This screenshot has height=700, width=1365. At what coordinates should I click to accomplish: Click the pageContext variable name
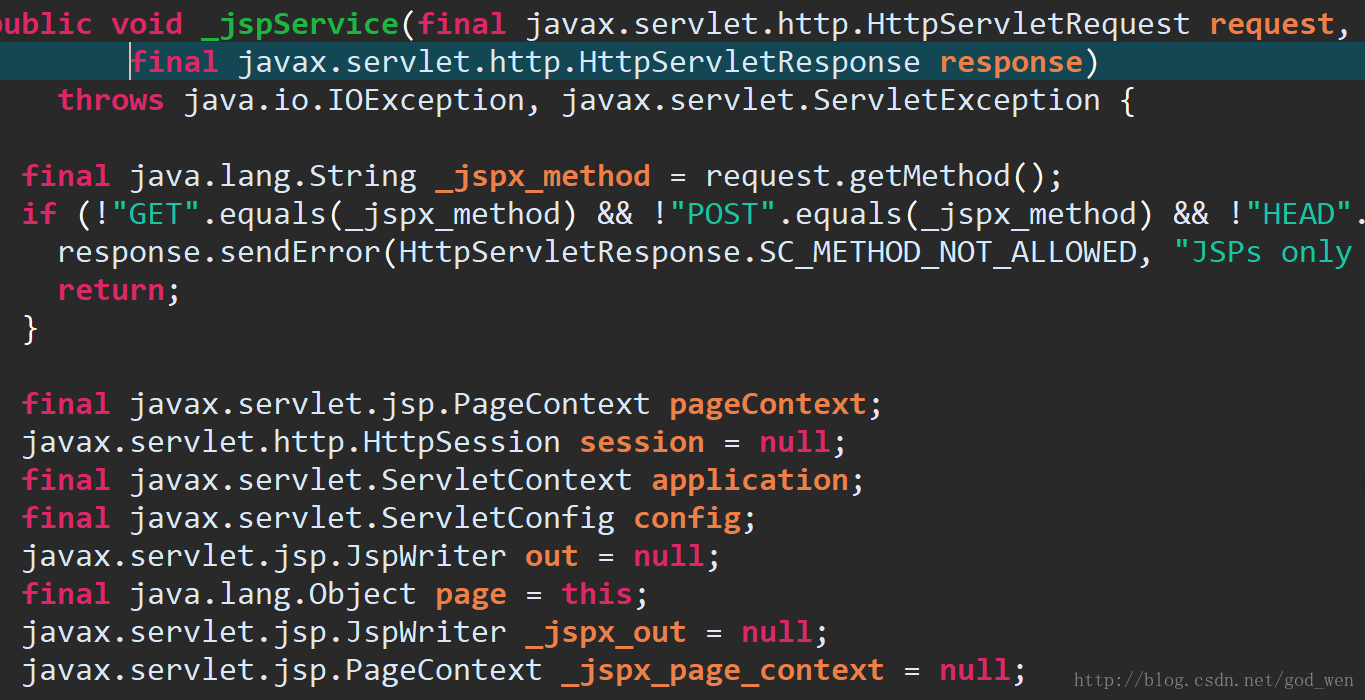pos(768,405)
